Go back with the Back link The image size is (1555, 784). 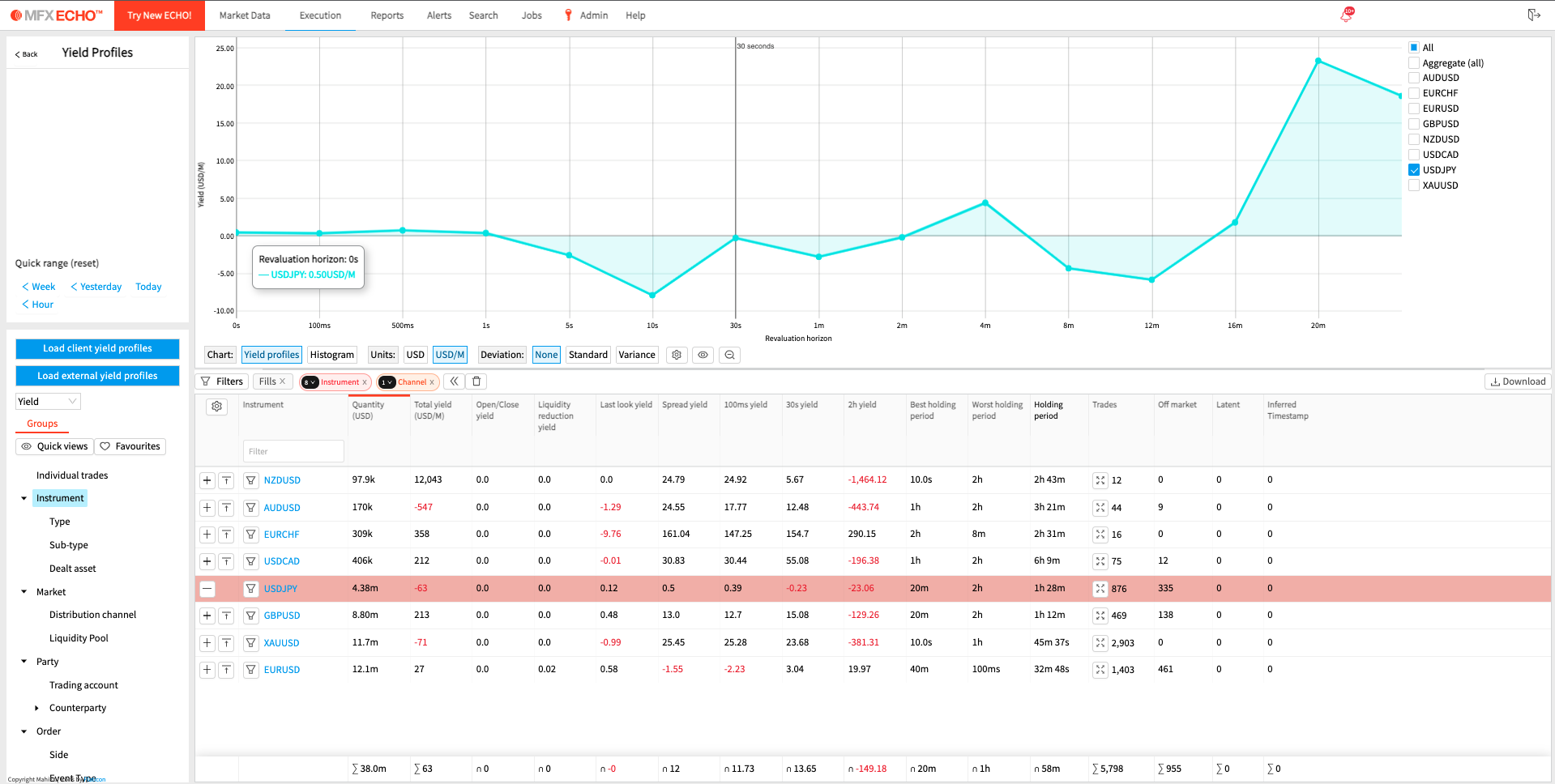coord(27,54)
